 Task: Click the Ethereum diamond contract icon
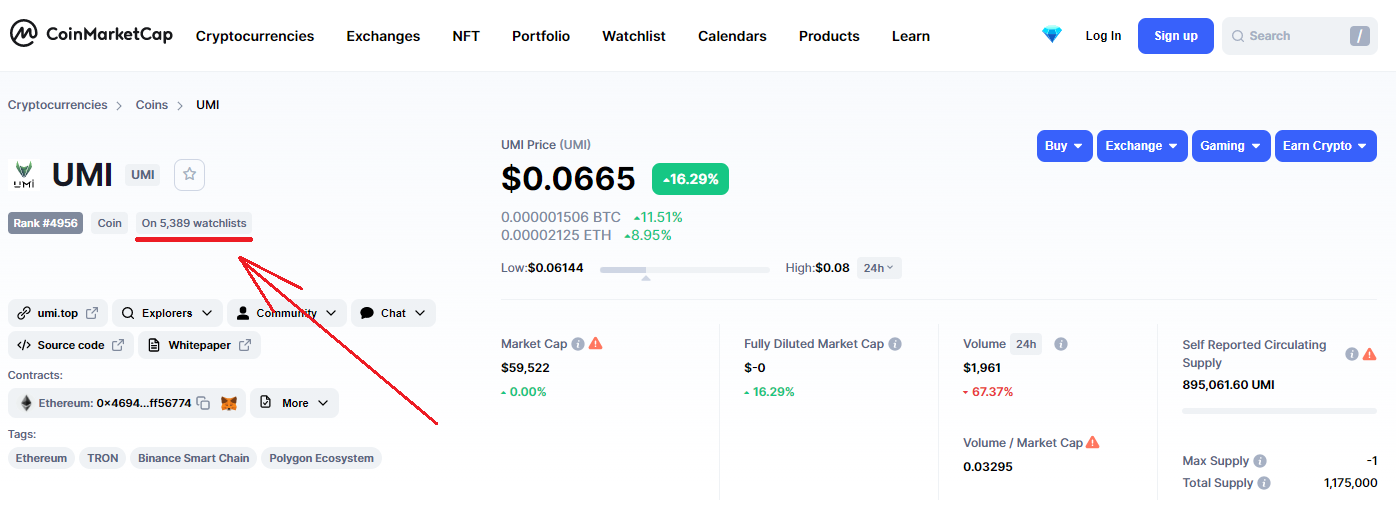pyautogui.click(x=26, y=403)
